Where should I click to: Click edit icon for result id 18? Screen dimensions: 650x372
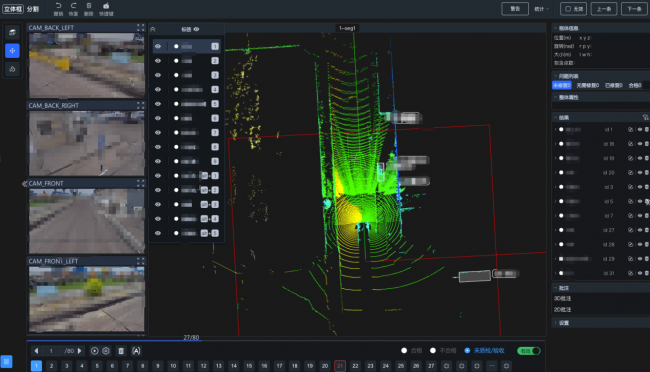631,144
